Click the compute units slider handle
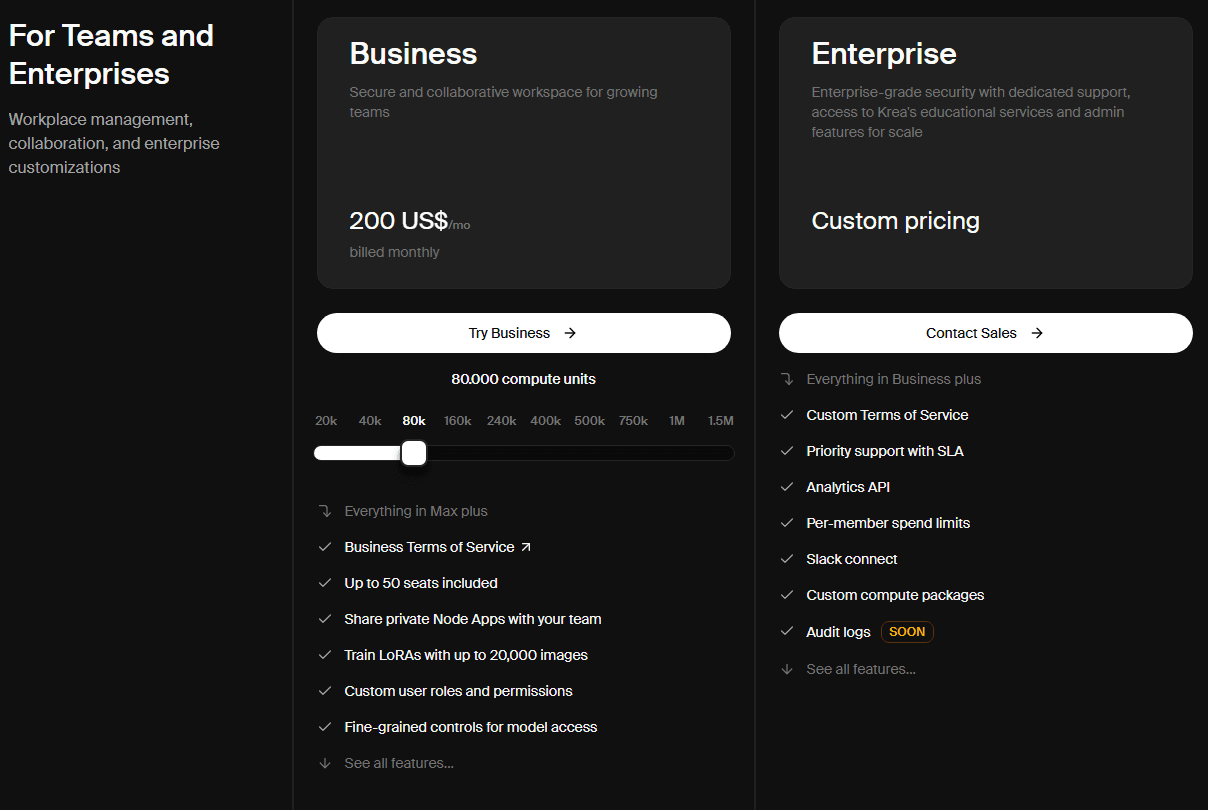This screenshot has width=1208, height=810. [414, 453]
